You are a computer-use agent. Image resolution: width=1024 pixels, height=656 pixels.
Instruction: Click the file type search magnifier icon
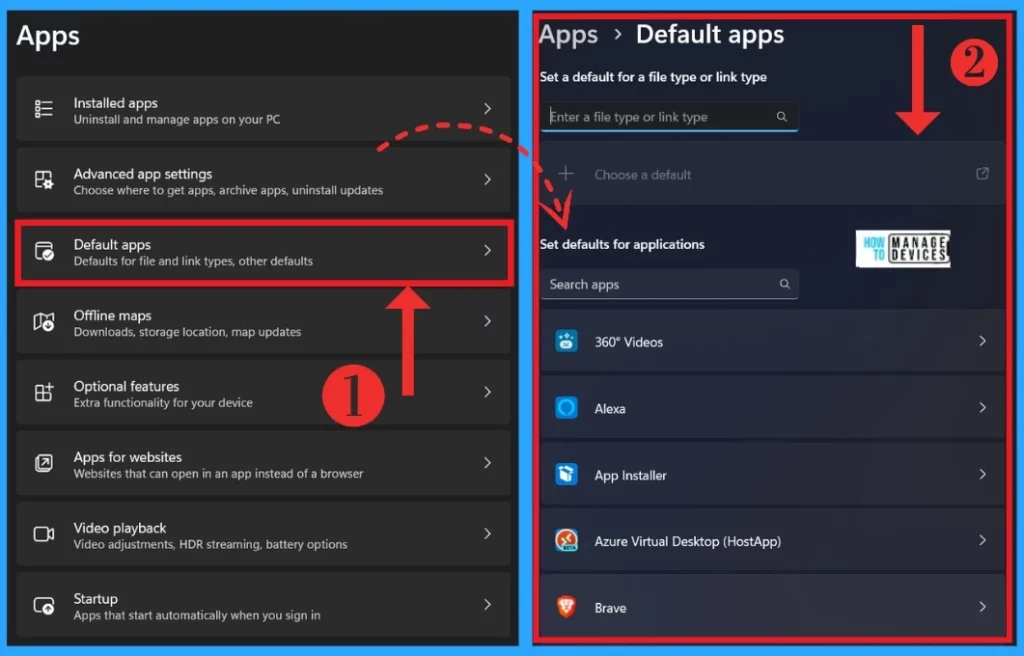pos(782,116)
